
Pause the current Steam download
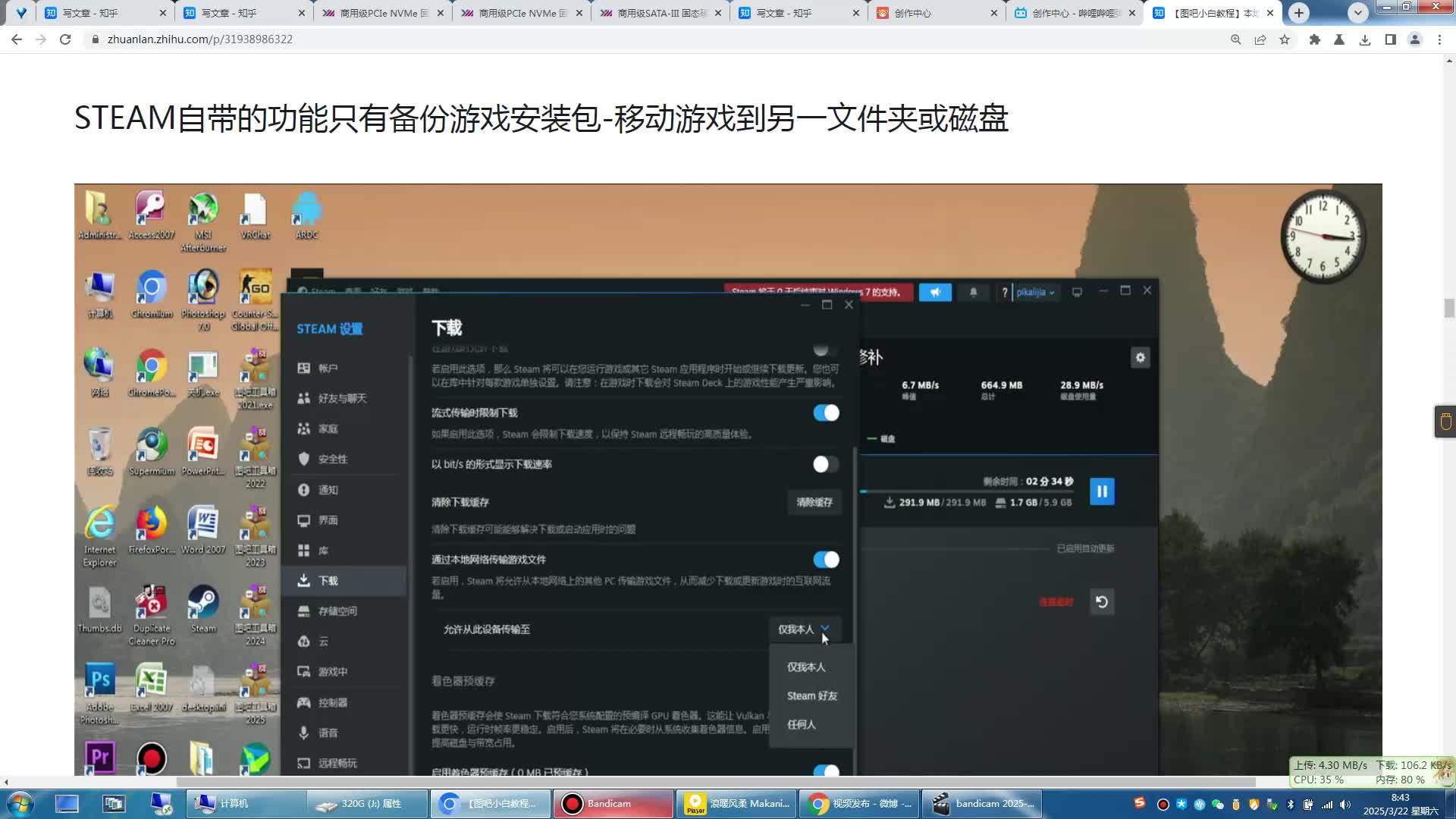tap(1102, 491)
